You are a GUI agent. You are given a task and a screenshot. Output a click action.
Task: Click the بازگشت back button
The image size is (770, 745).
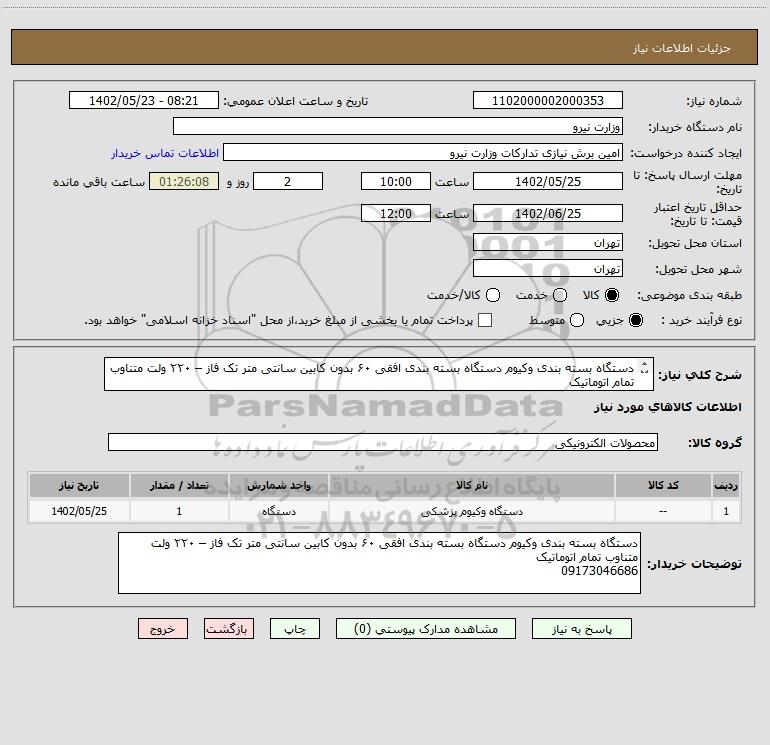point(229,629)
